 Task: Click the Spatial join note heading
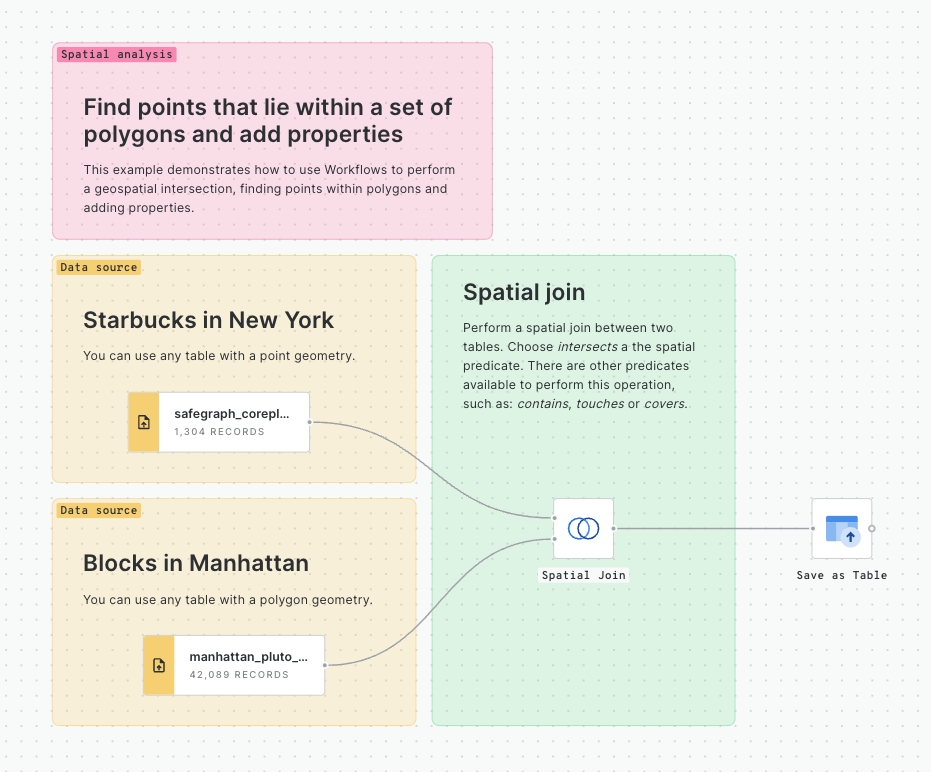click(x=524, y=293)
